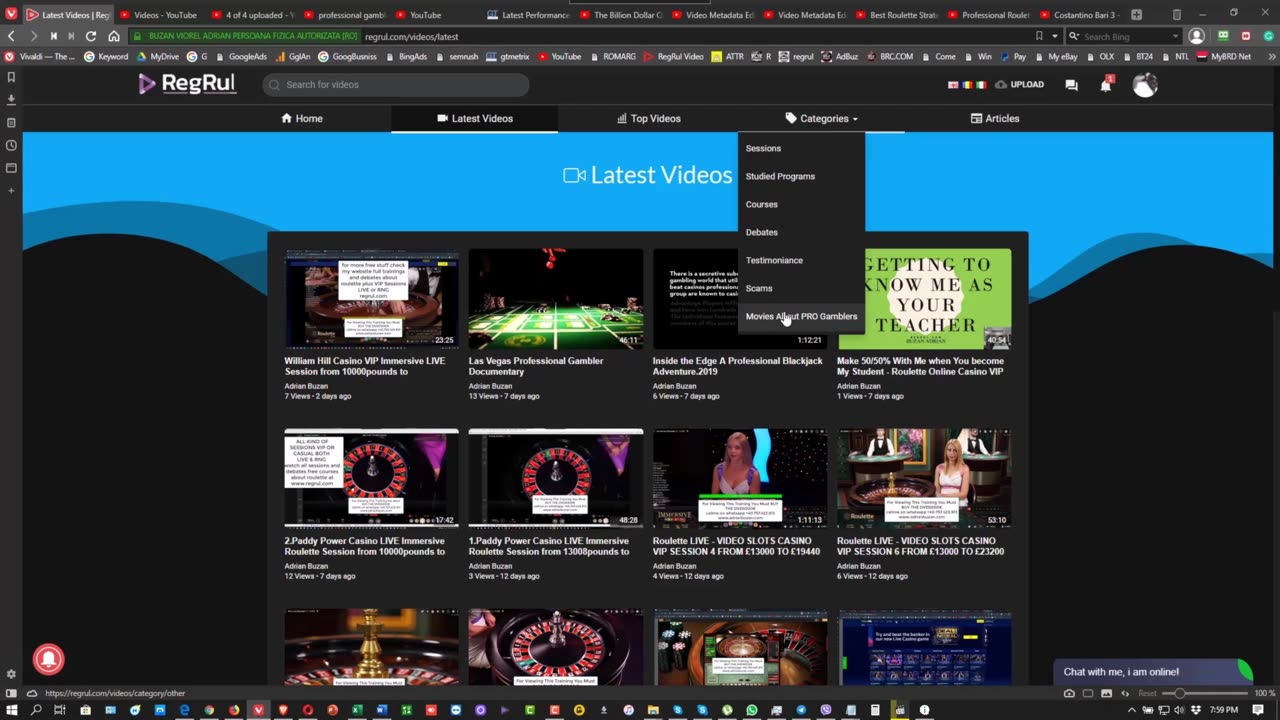Open gtmetrix bookmark
The width and height of the screenshot is (1280, 720).
point(507,57)
